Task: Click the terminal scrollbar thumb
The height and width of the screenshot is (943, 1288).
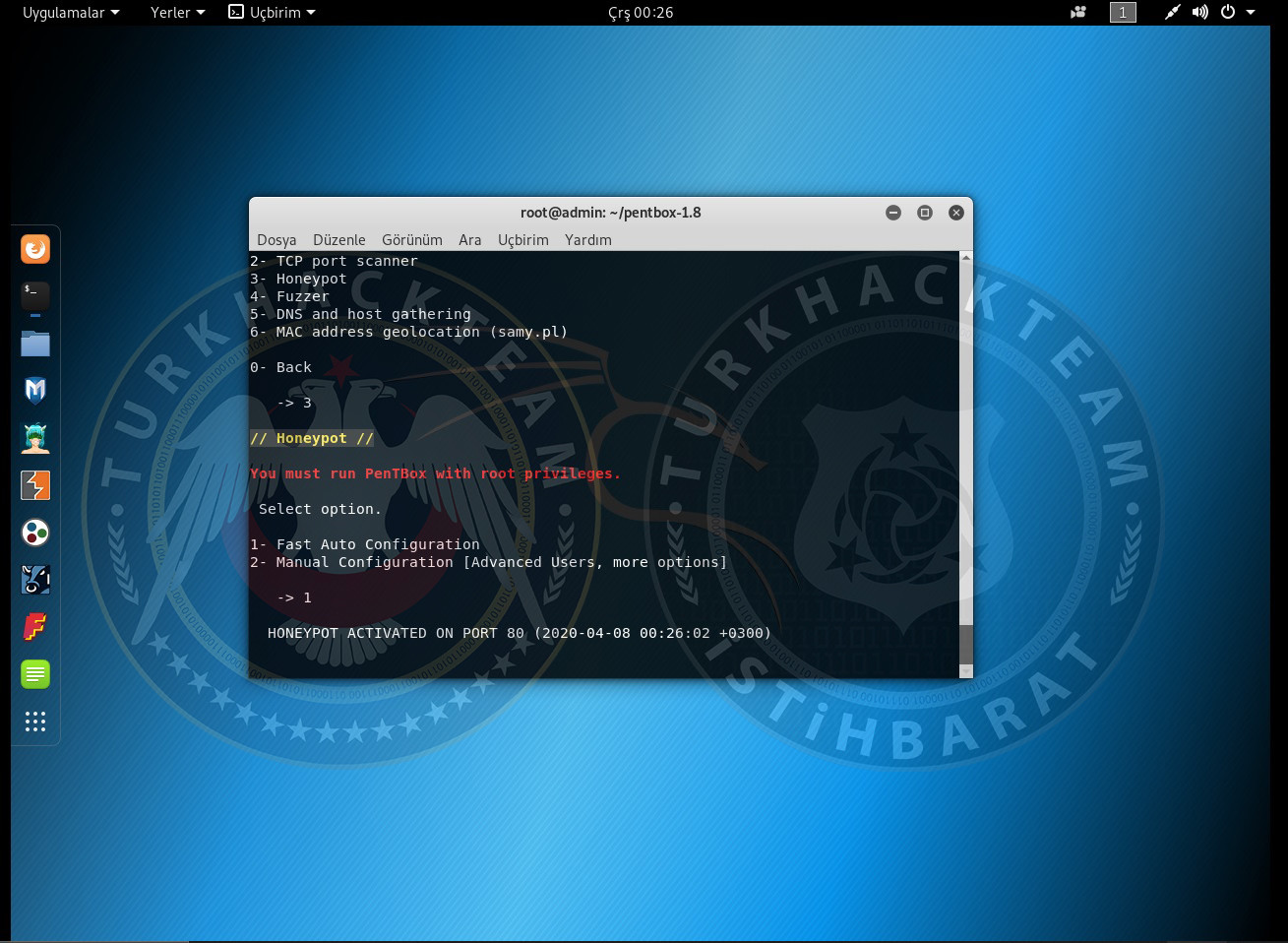Action: coord(966,644)
